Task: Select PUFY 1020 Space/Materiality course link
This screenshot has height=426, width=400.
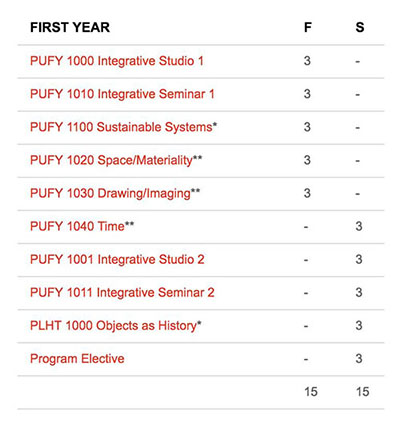Action: pyautogui.click(x=116, y=160)
